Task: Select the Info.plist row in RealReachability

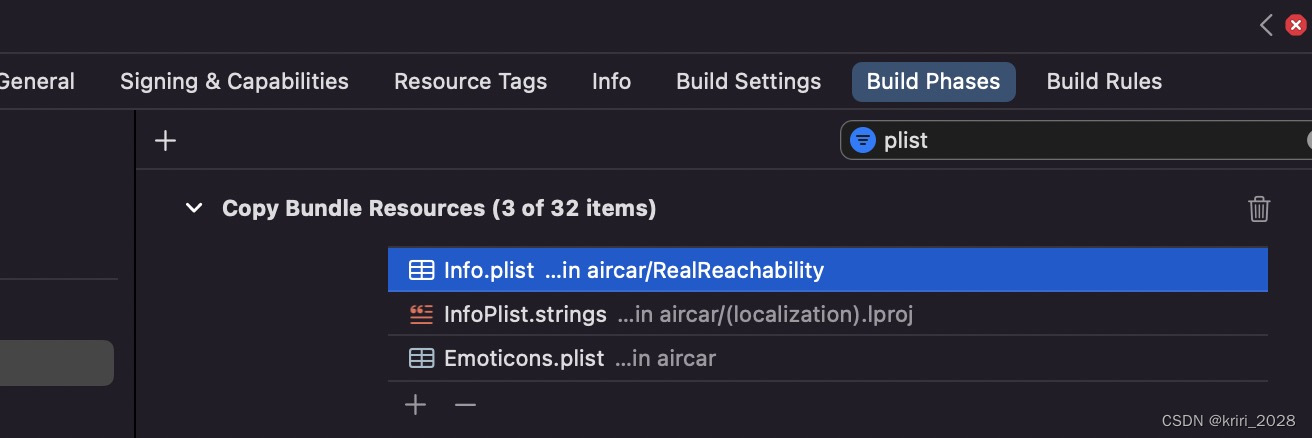Action: pos(828,270)
